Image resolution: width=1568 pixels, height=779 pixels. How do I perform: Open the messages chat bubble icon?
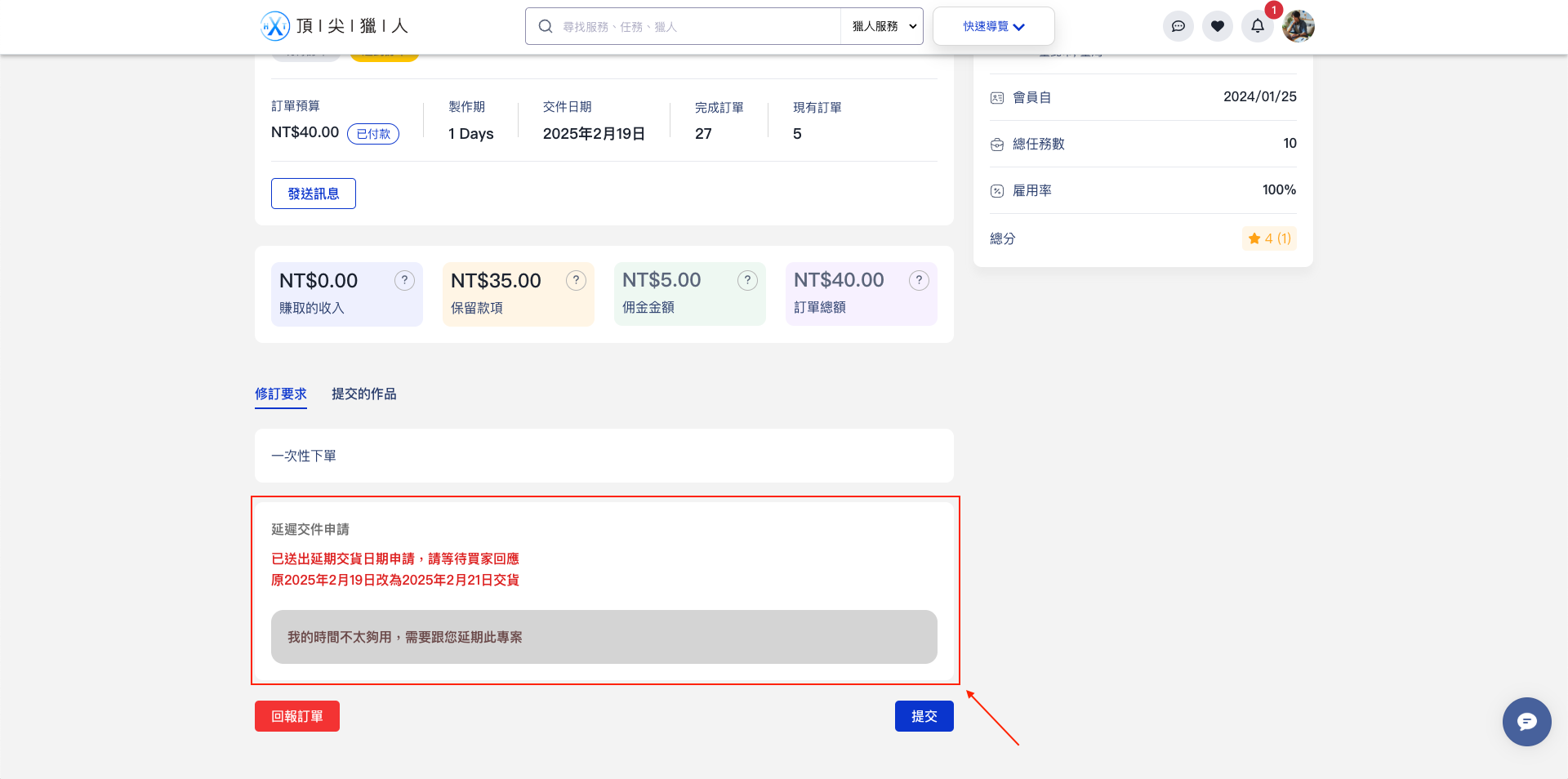click(x=1178, y=26)
